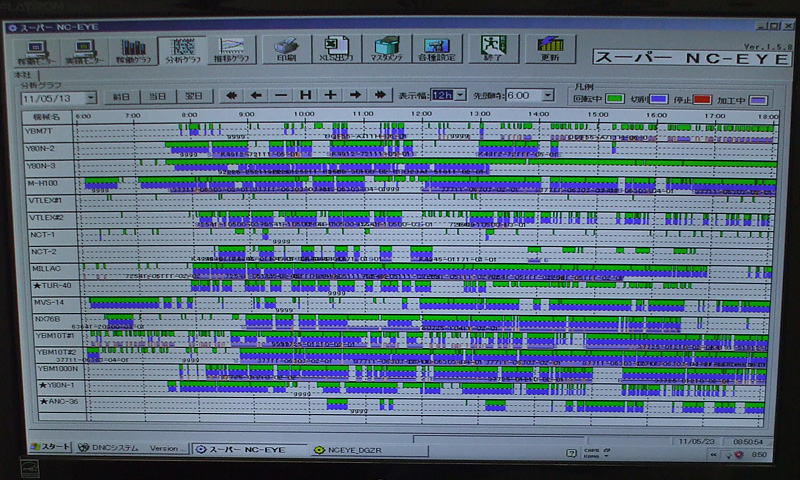Click blue 切削 legend swatch

[658, 99]
